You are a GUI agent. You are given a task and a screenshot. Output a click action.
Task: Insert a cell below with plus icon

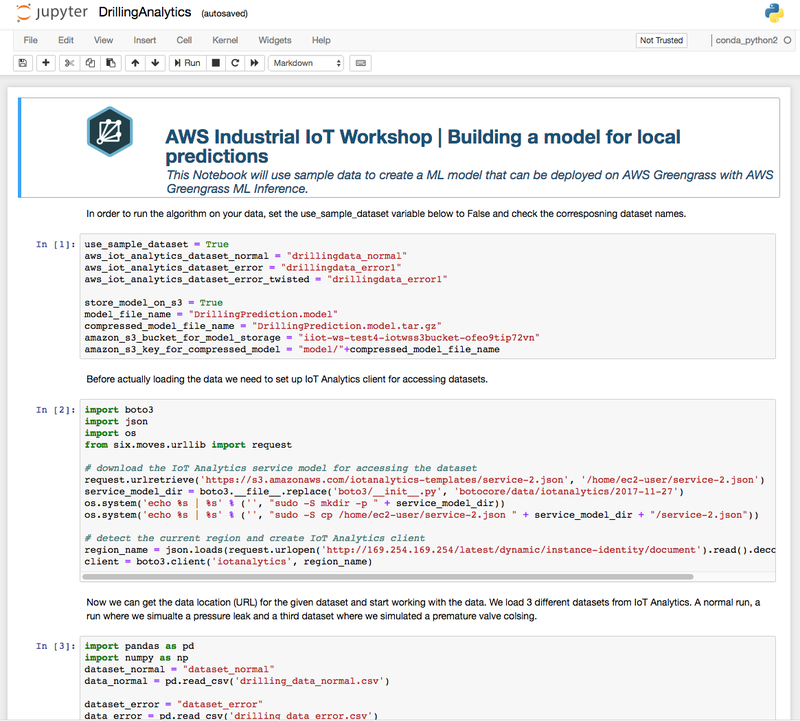pyautogui.click(x=46, y=63)
